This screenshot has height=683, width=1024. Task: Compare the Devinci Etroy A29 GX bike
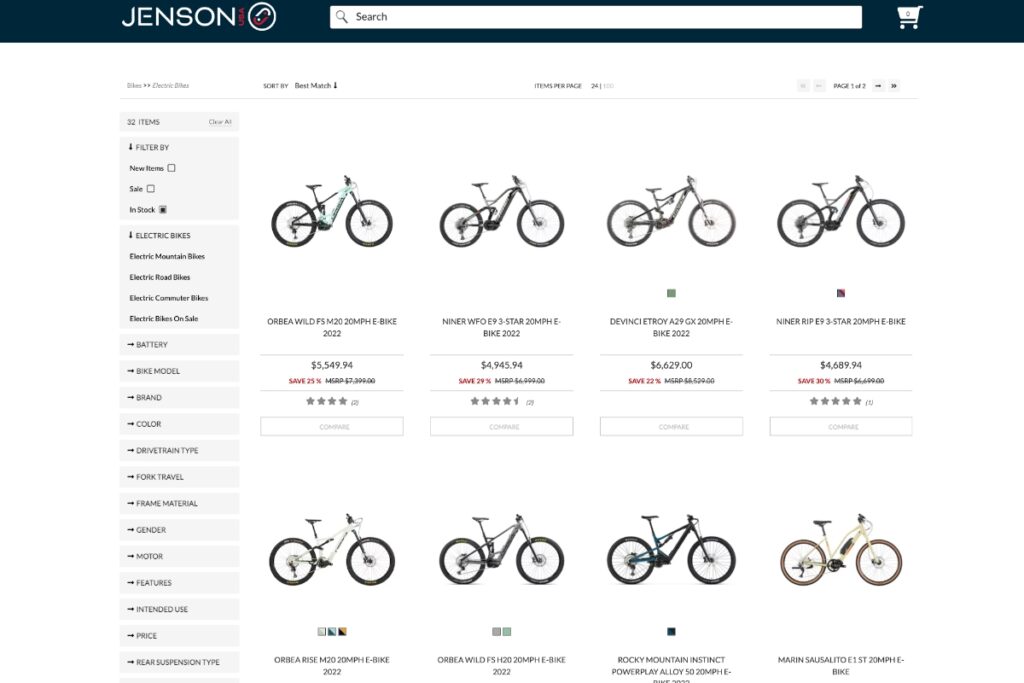click(x=671, y=426)
